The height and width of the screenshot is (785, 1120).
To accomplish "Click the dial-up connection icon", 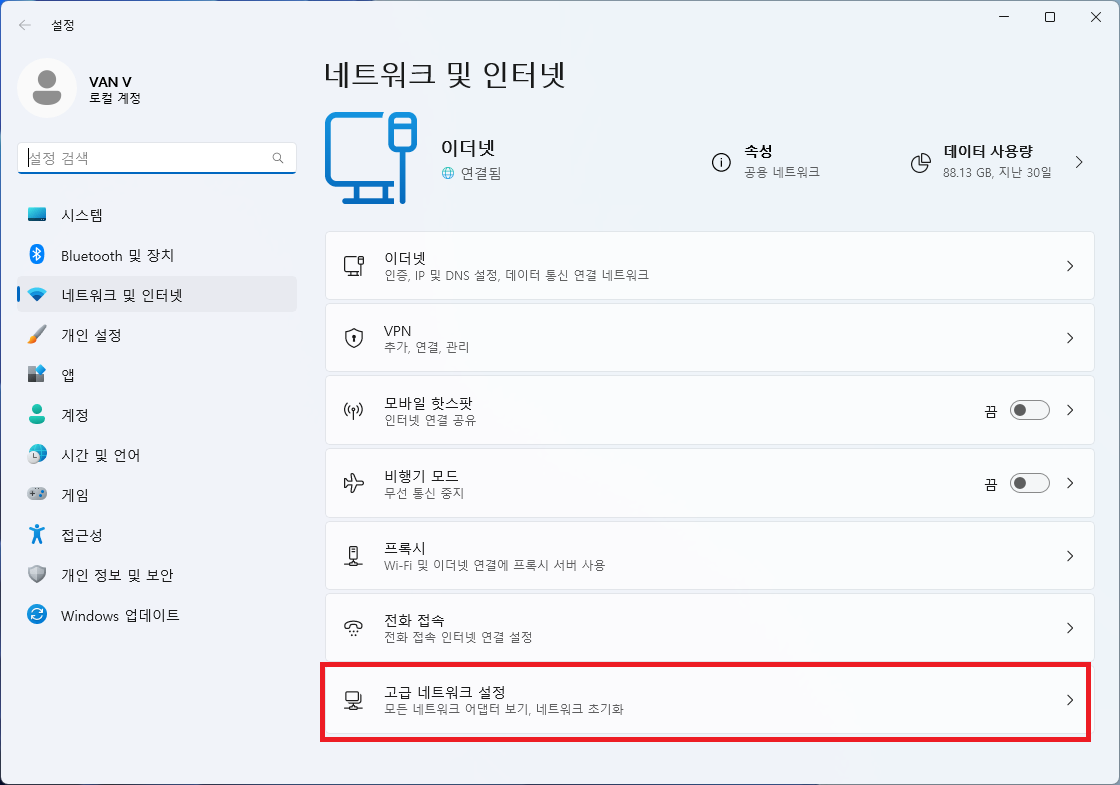I will point(353,627).
